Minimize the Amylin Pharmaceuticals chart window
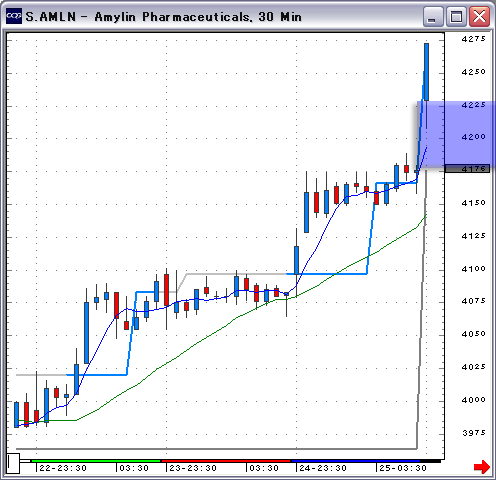 tap(433, 16)
